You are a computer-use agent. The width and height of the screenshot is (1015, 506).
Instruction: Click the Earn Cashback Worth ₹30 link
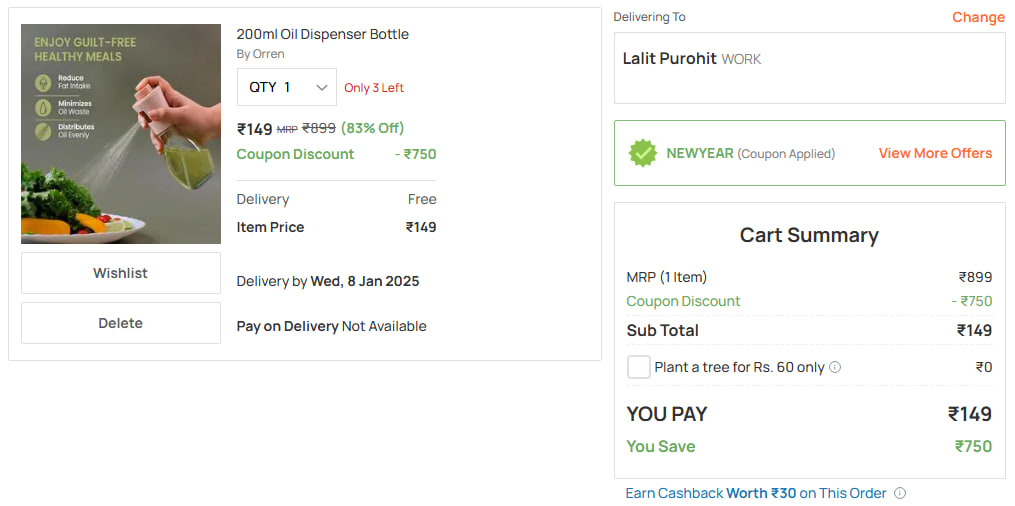[x=755, y=493]
